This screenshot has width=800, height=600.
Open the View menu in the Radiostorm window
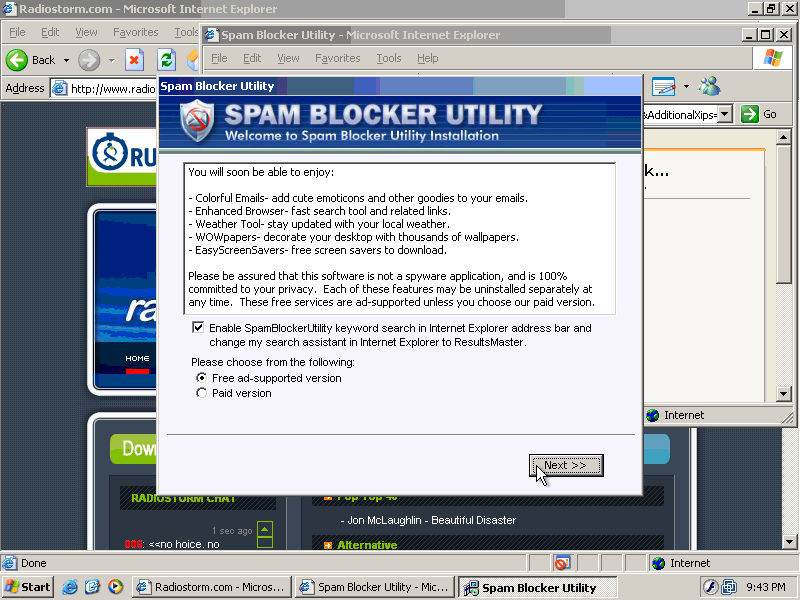(86, 32)
